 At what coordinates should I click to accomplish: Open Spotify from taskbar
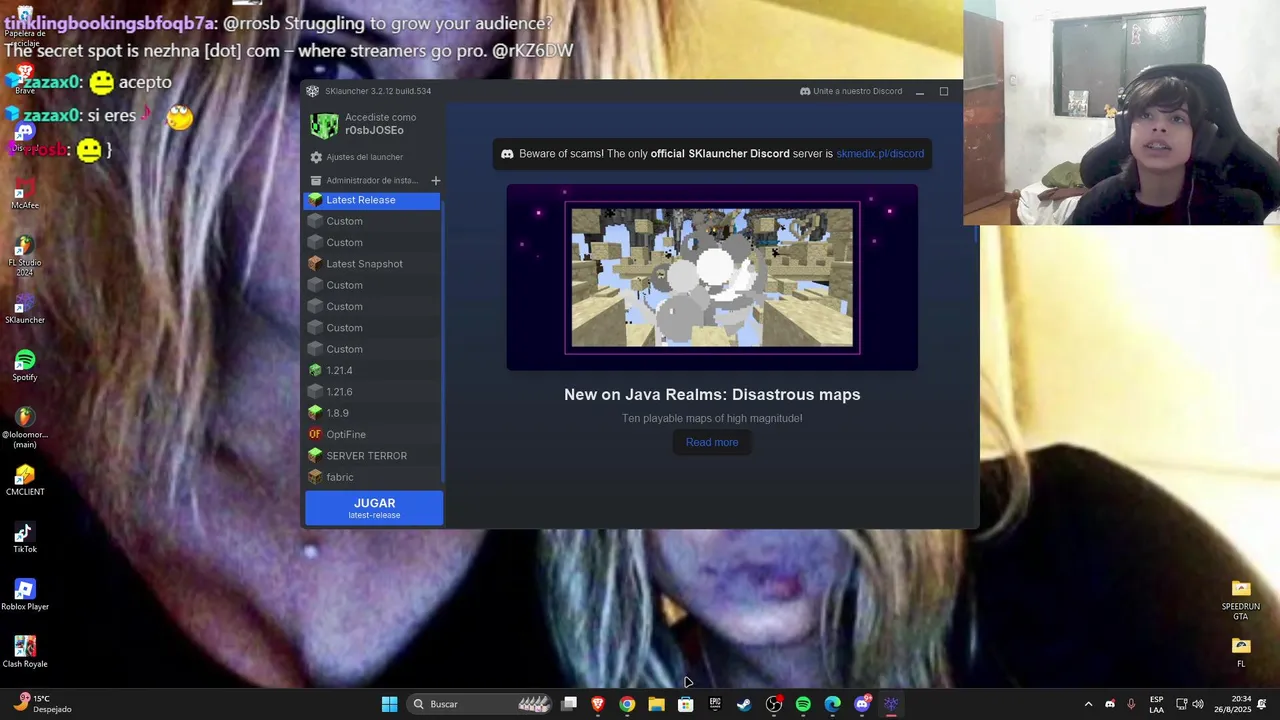tap(803, 704)
